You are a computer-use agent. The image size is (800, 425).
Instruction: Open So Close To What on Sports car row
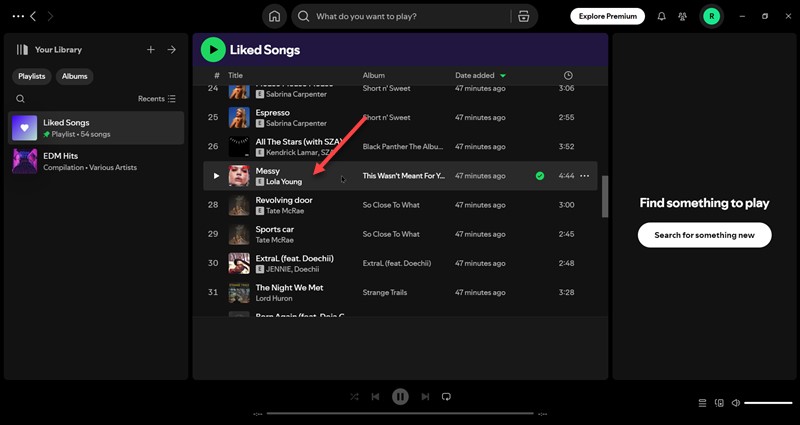(x=391, y=234)
